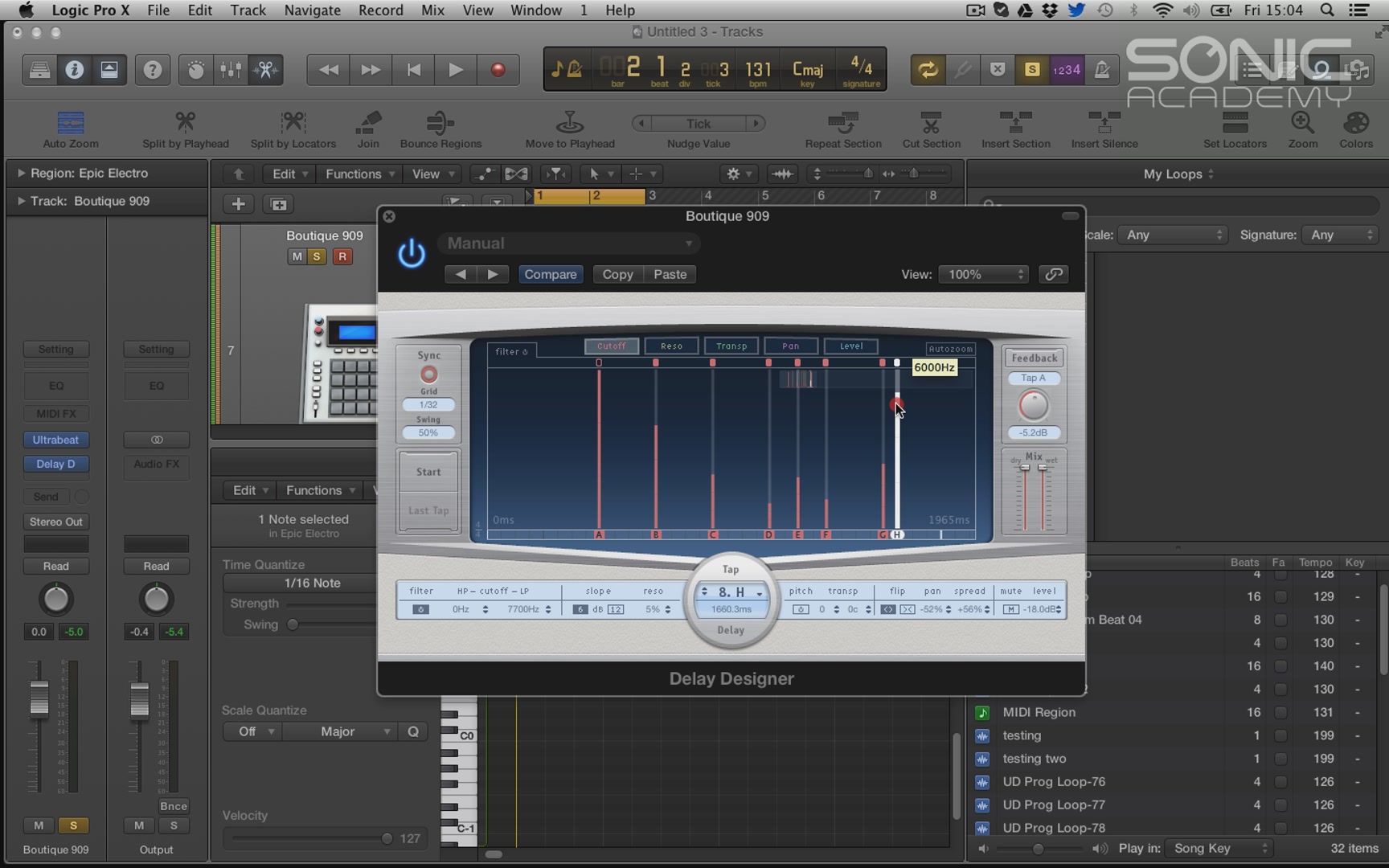Click the Fast Forward transport button

(371, 70)
